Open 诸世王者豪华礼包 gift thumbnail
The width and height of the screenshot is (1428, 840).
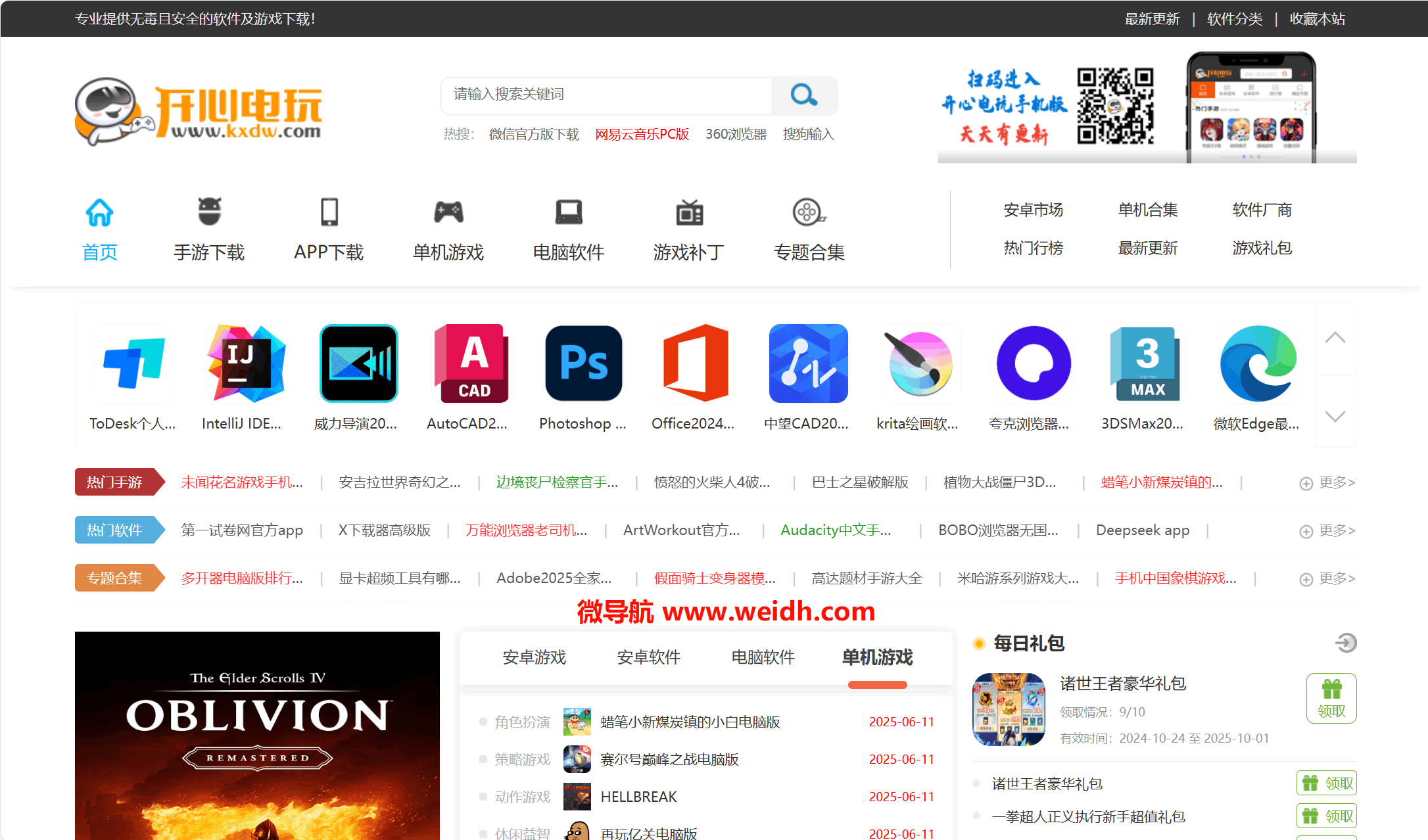coord(1009,709)
